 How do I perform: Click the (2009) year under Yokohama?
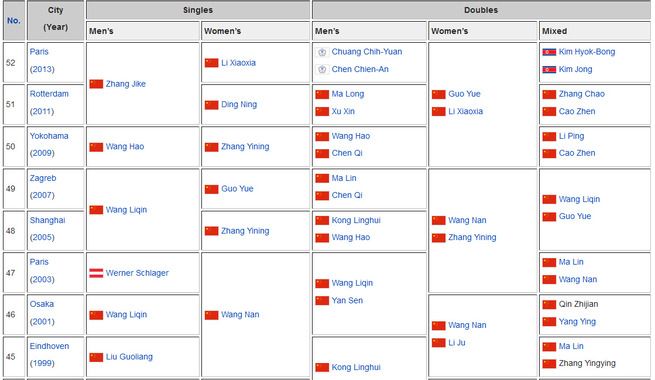(42, 153)
